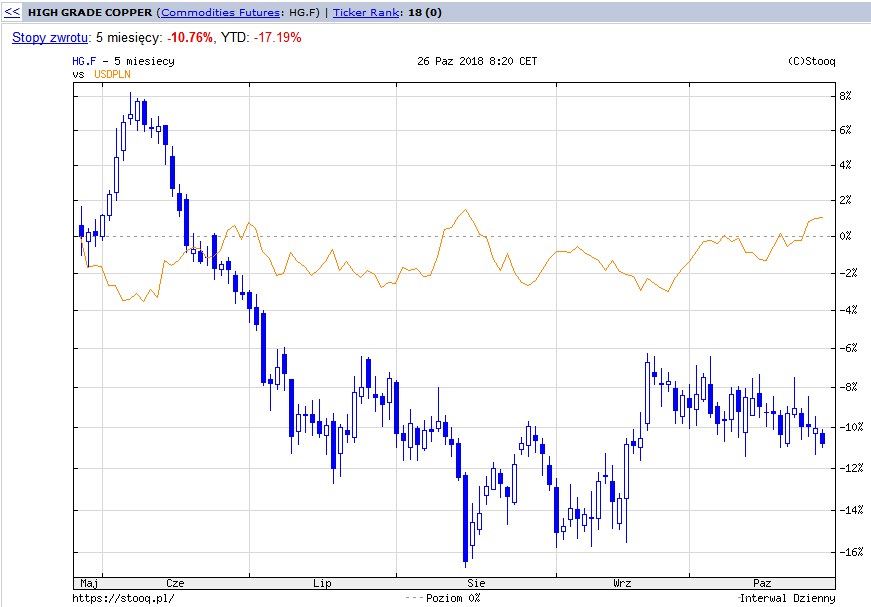Open the Stopy zwrotu link
The width and height of the screenshot is (871, 607).
tap(50, 38)
